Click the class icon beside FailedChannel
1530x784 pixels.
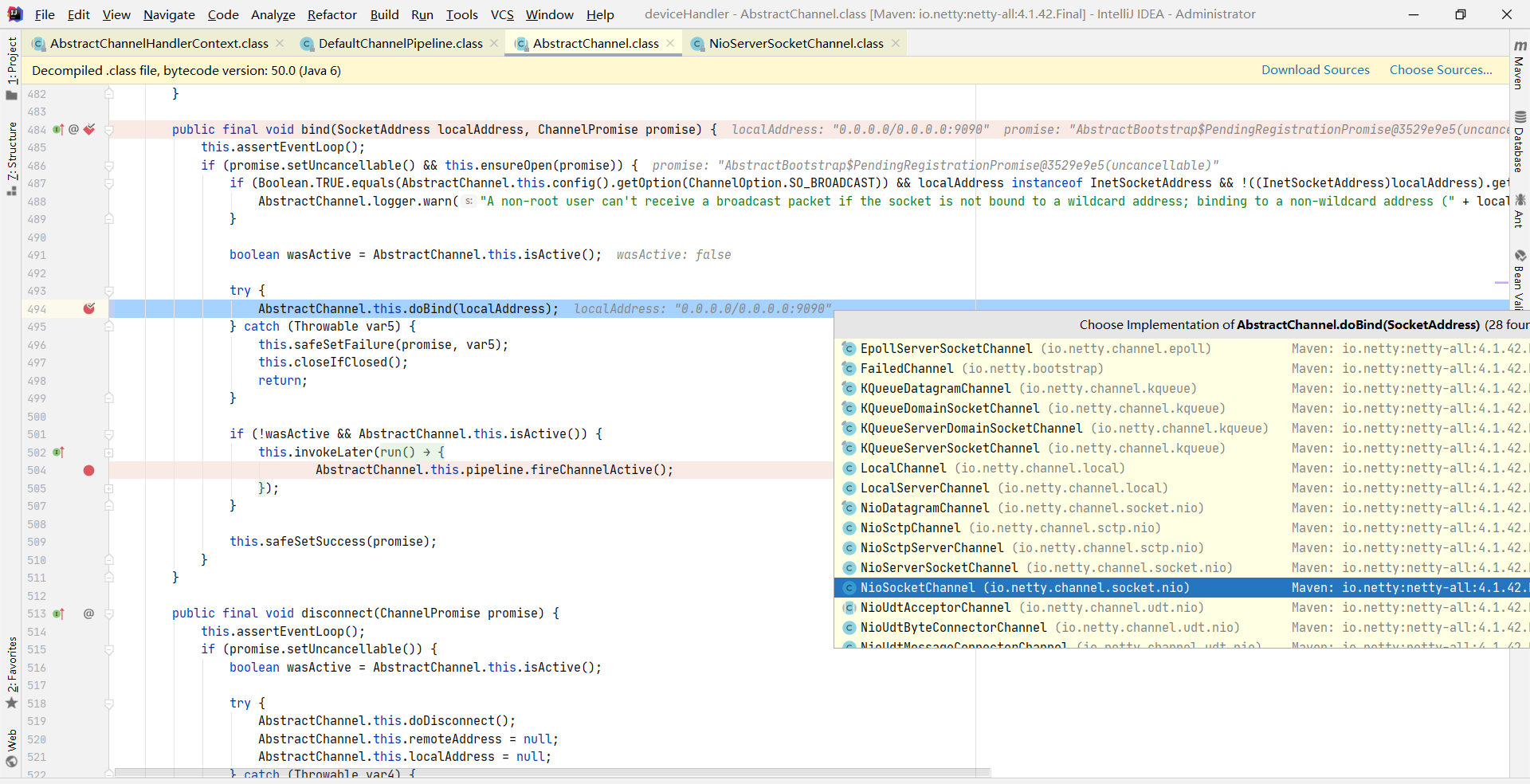(x=849, y=368)
